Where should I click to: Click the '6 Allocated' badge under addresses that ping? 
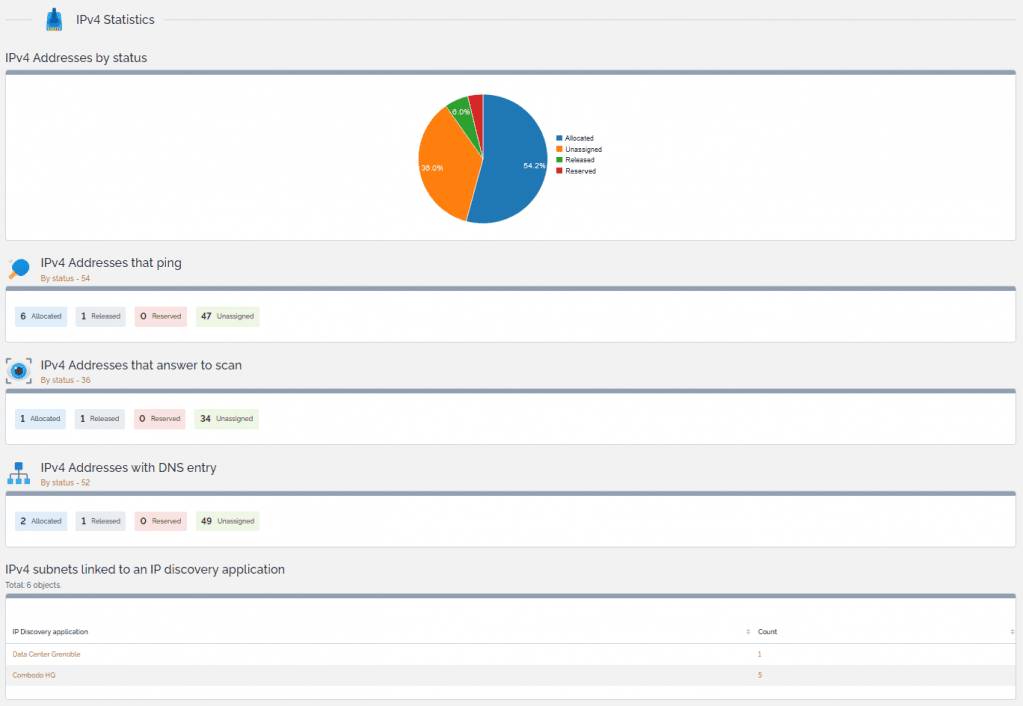click(x=40, y=315)
